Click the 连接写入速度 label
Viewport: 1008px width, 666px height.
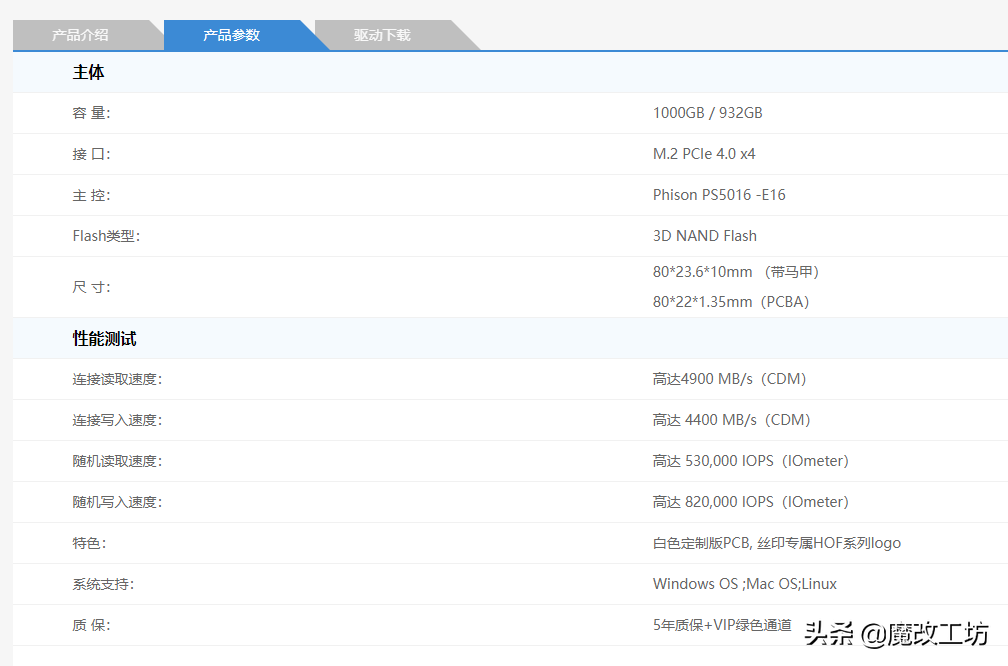point(117,421)
